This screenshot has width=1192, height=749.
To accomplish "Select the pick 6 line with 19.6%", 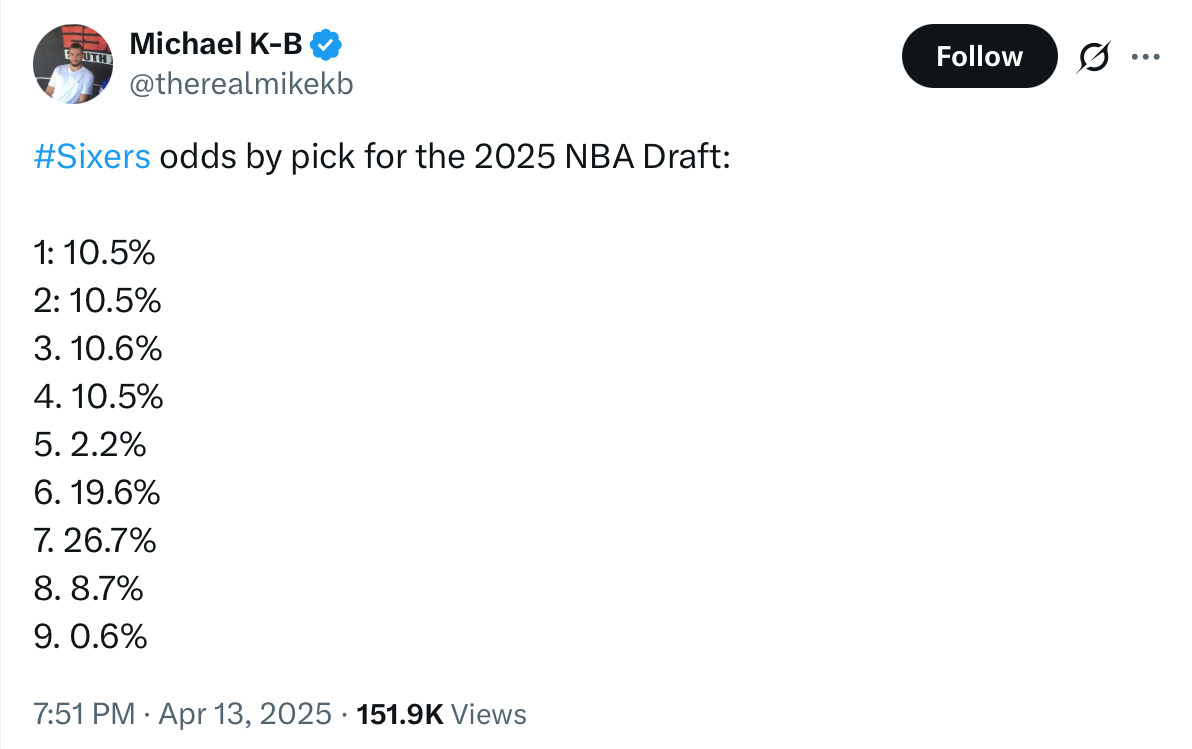I will [97, 492].
